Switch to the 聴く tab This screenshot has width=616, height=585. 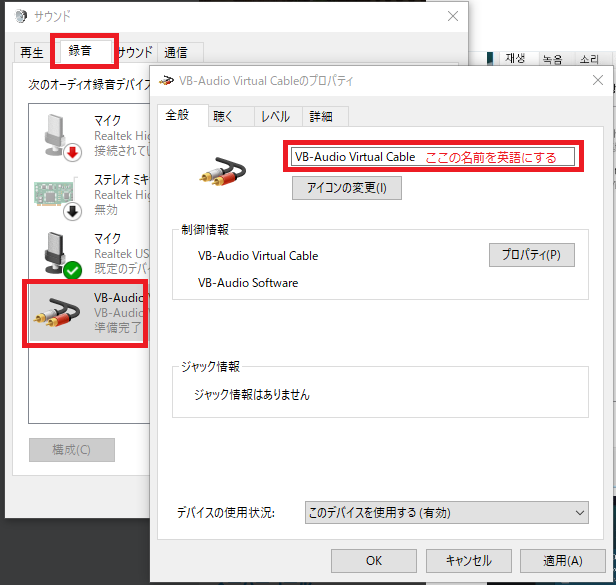click(x=231, y=116)
